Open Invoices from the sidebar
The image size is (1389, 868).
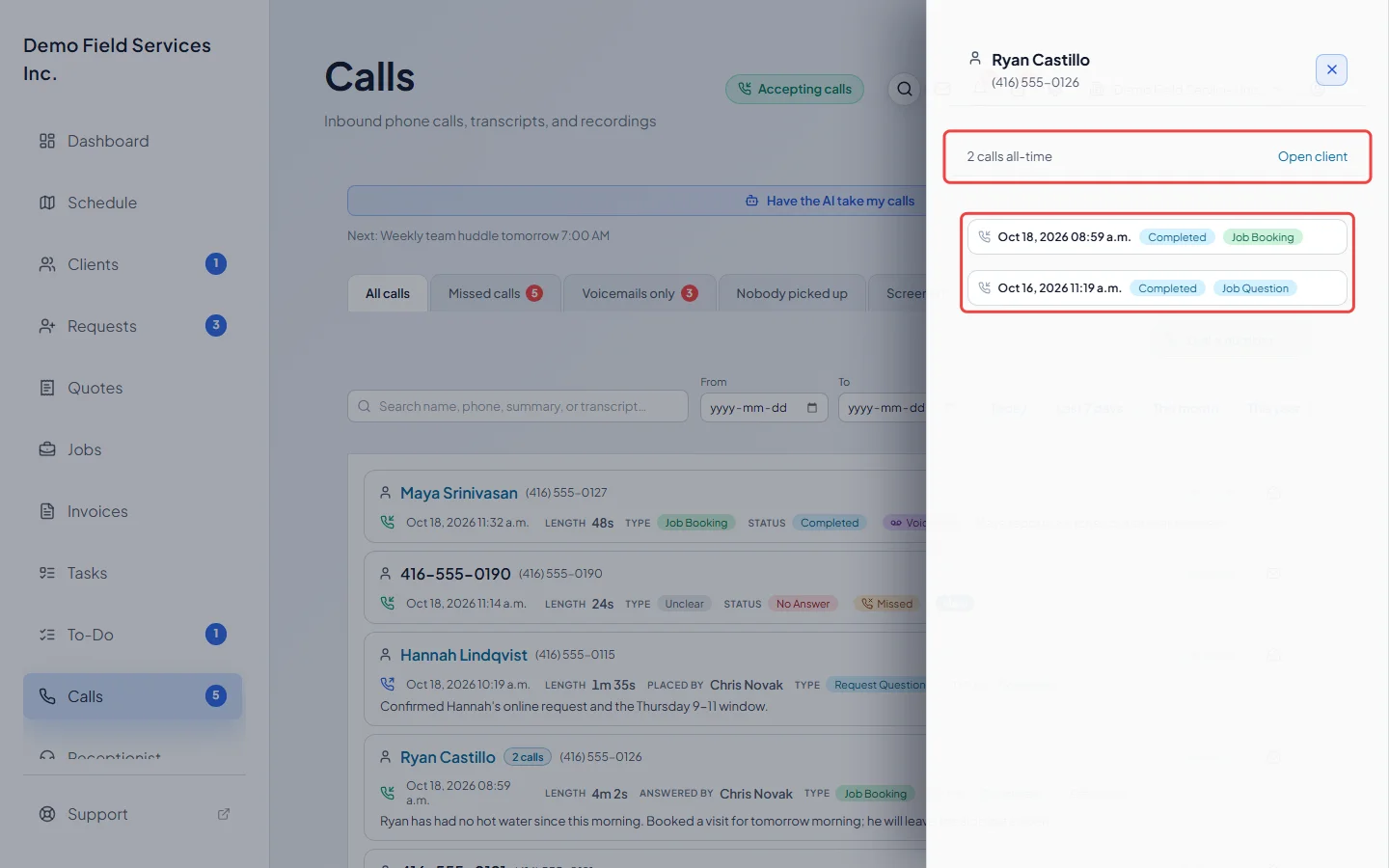tap(133, 511)
